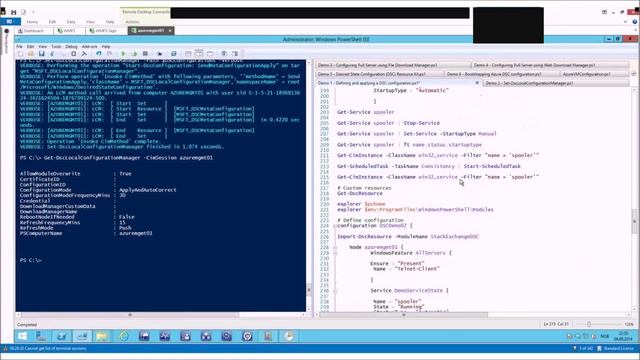Click the PS C:\> console prompt line

point(31,260)
